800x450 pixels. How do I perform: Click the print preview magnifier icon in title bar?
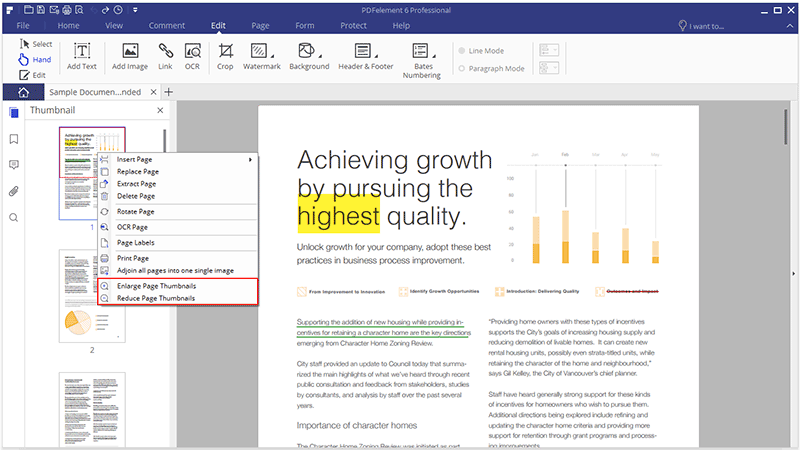[79, 10]
